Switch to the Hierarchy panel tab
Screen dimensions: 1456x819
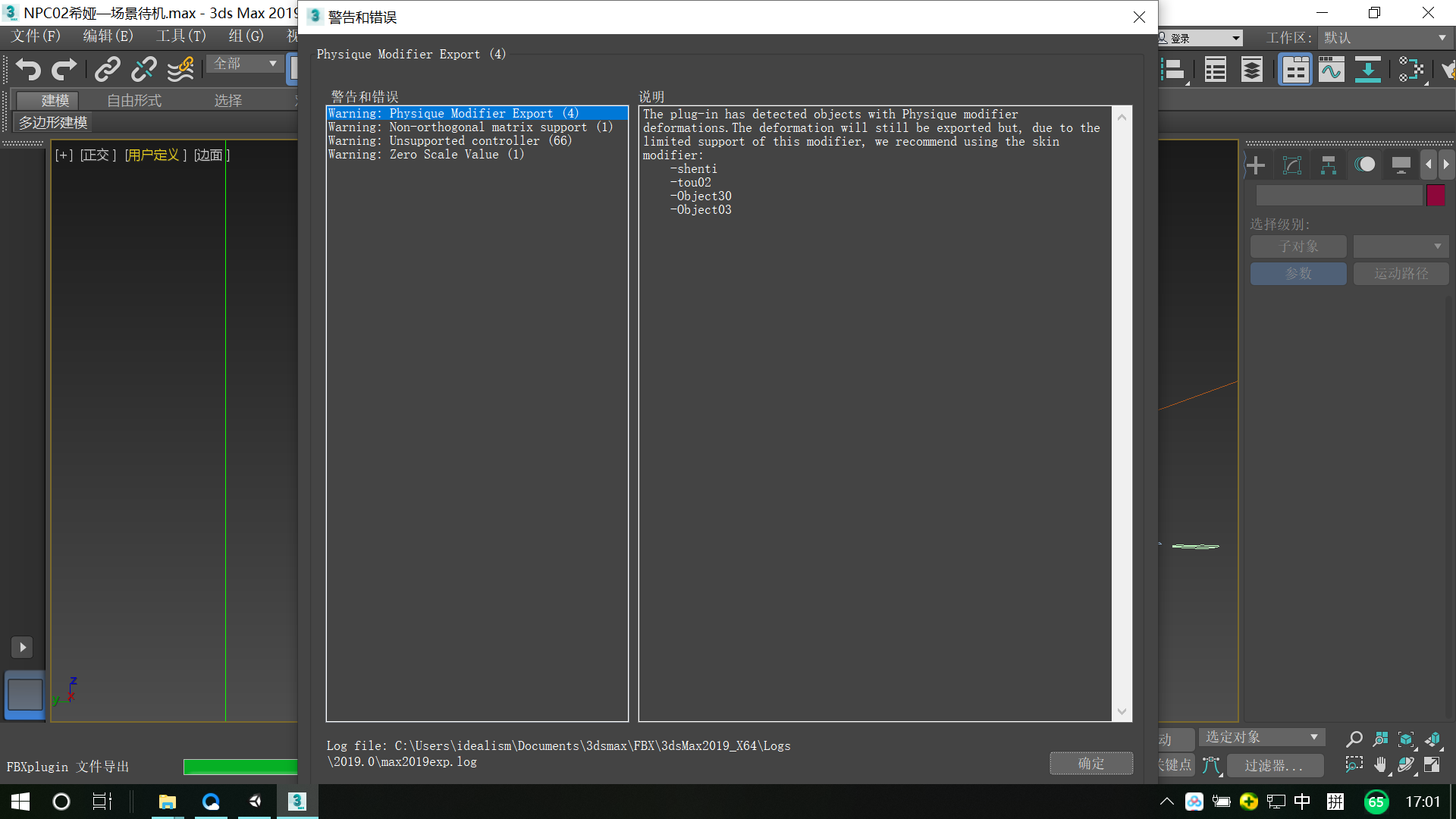1329,165
